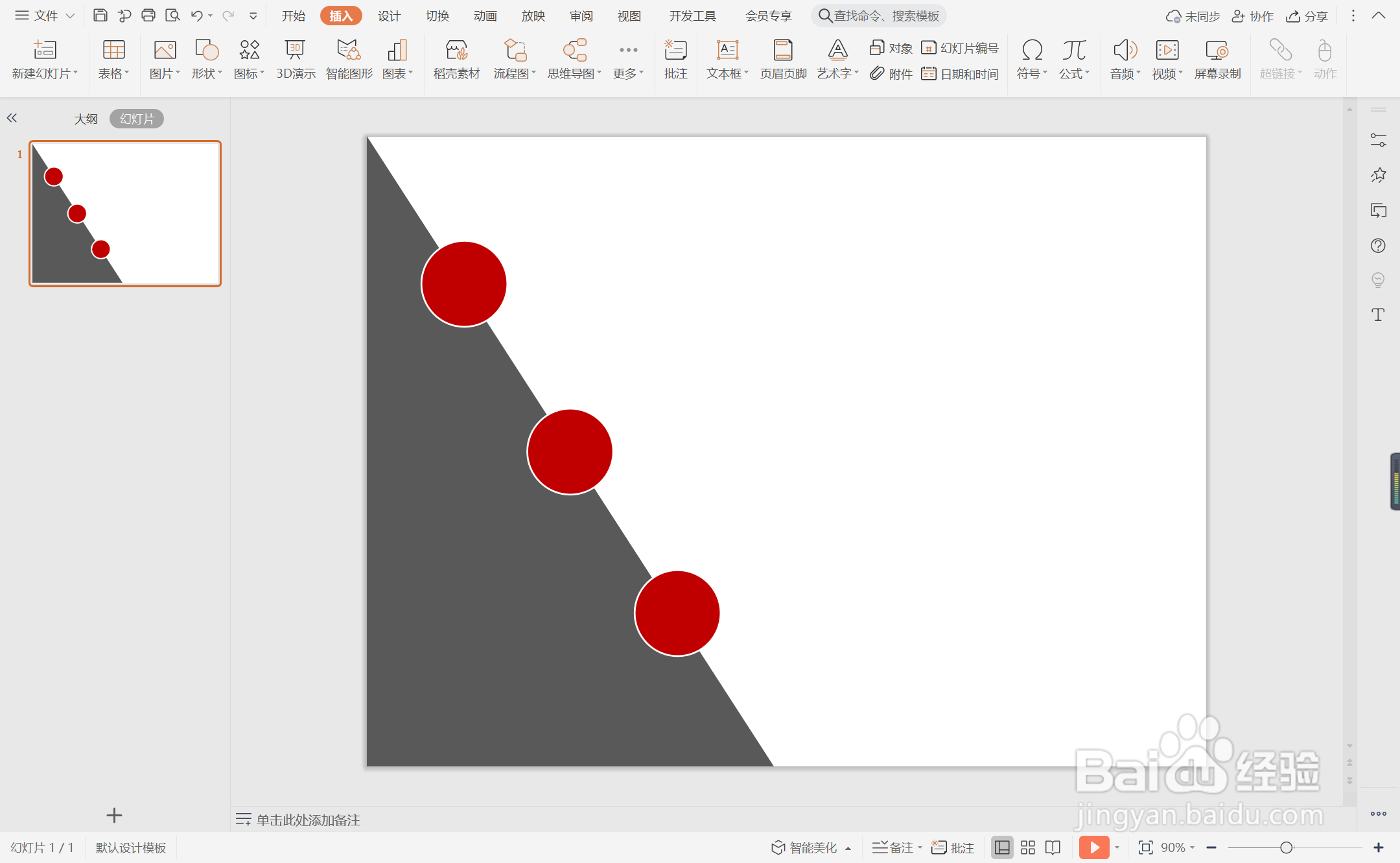
Task: Open the zoom percentage 90% dropdown
Action: 1178,847
